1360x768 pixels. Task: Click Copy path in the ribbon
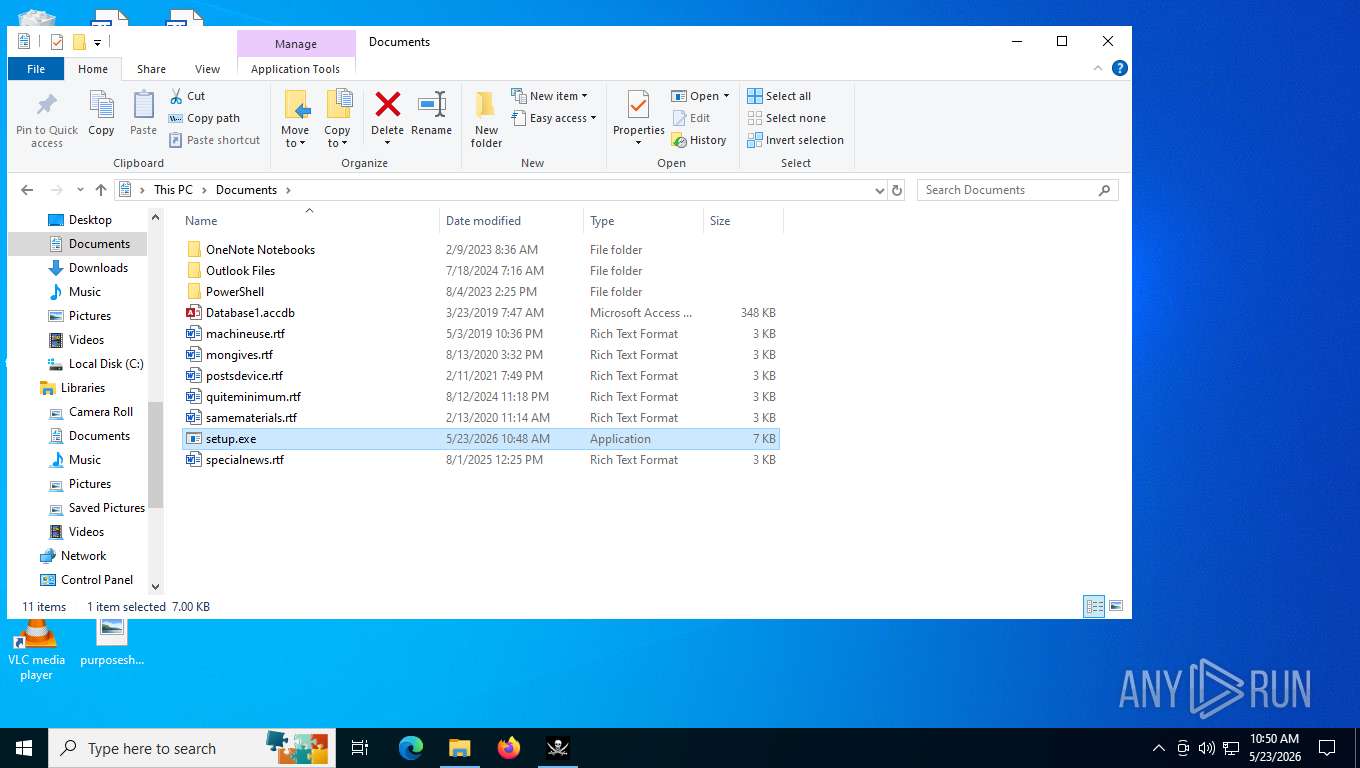point(205,118)
